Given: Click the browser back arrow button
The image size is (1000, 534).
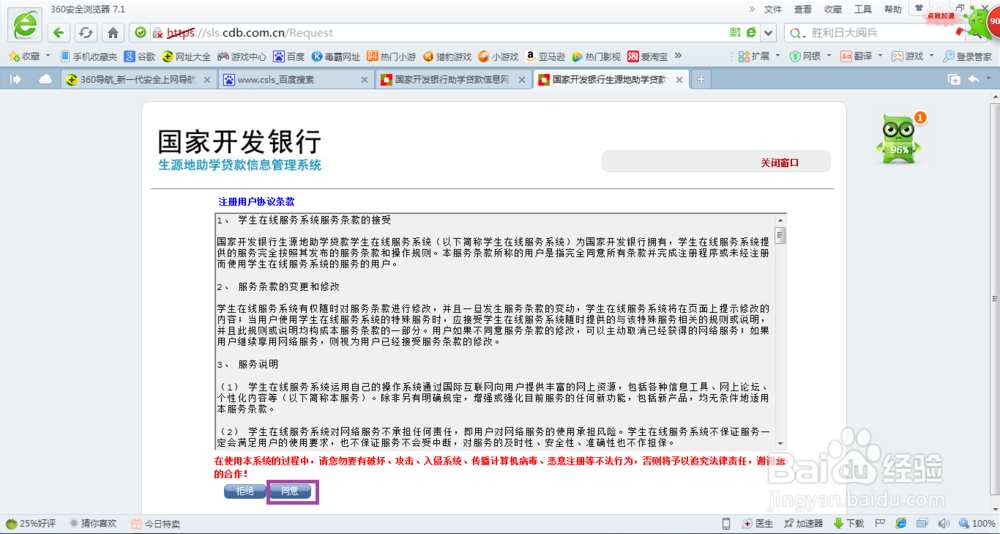Looking at the screenshot, I should point(59,33).
